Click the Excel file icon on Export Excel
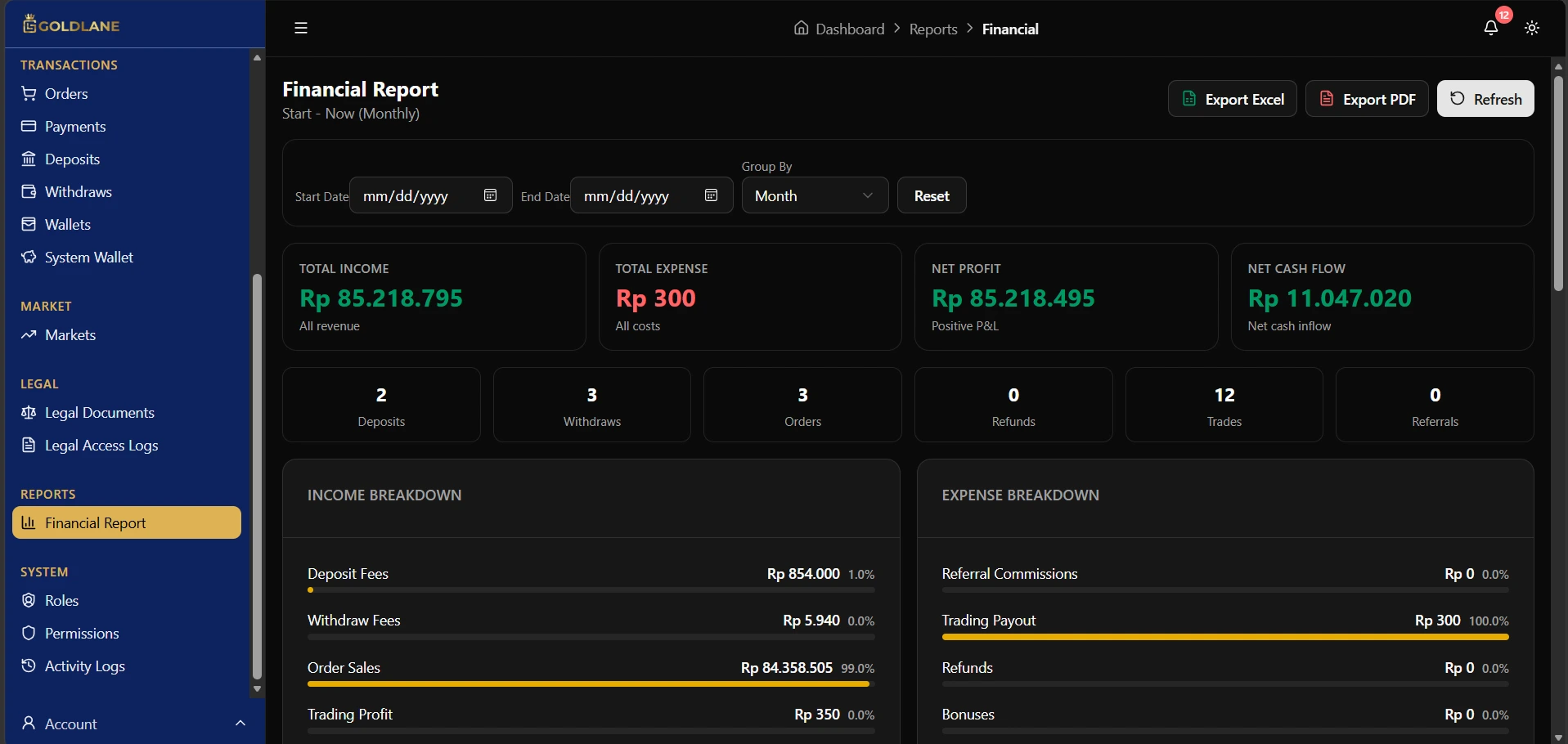 pyautogui.click(x=1189, y=99)
